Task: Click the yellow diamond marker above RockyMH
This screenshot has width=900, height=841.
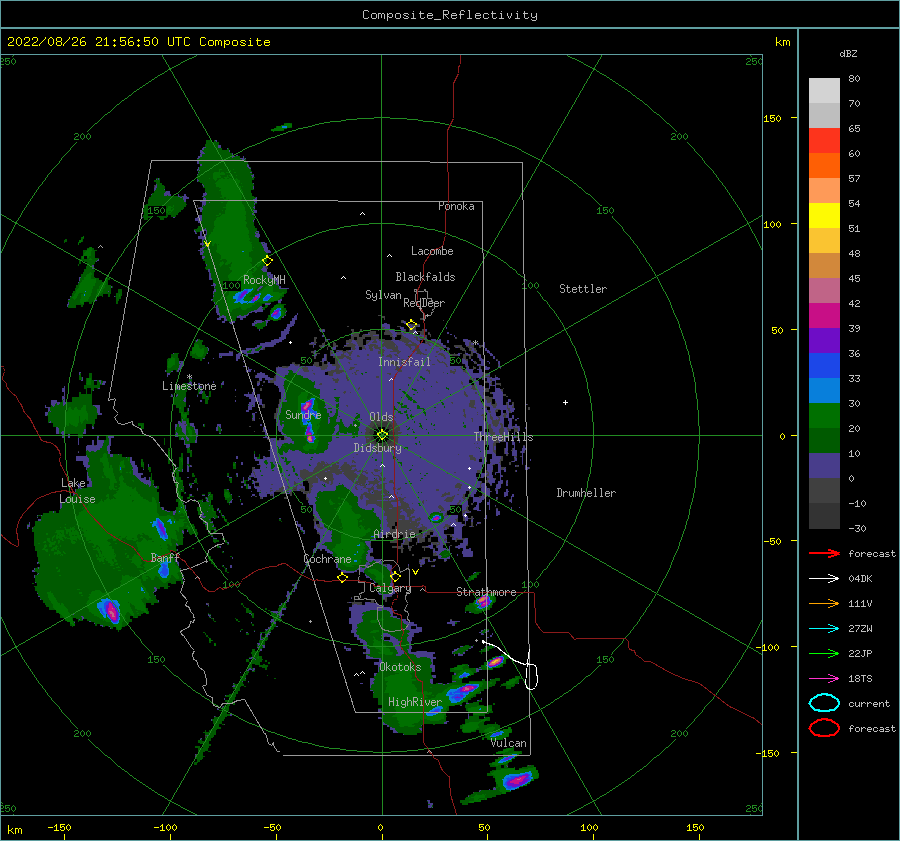Action: point(267,261)
